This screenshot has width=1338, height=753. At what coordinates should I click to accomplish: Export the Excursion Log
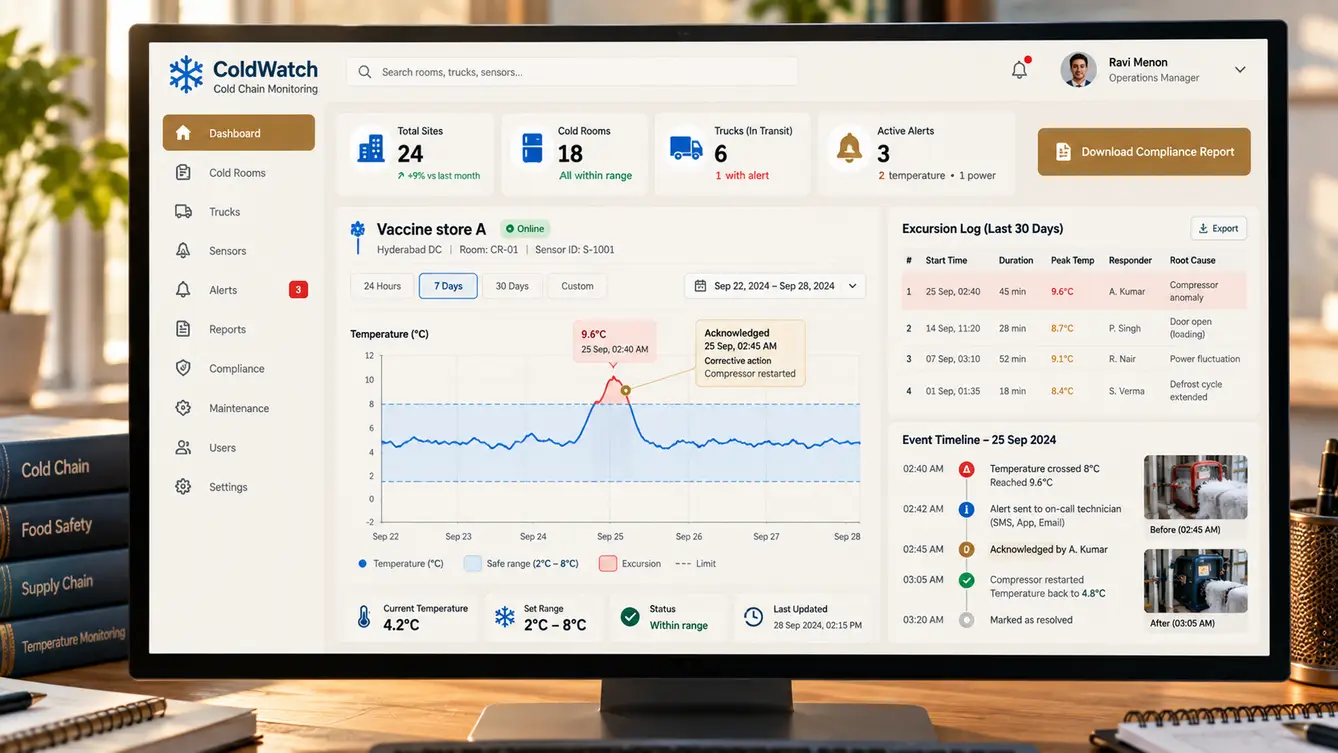point(1218,228)
